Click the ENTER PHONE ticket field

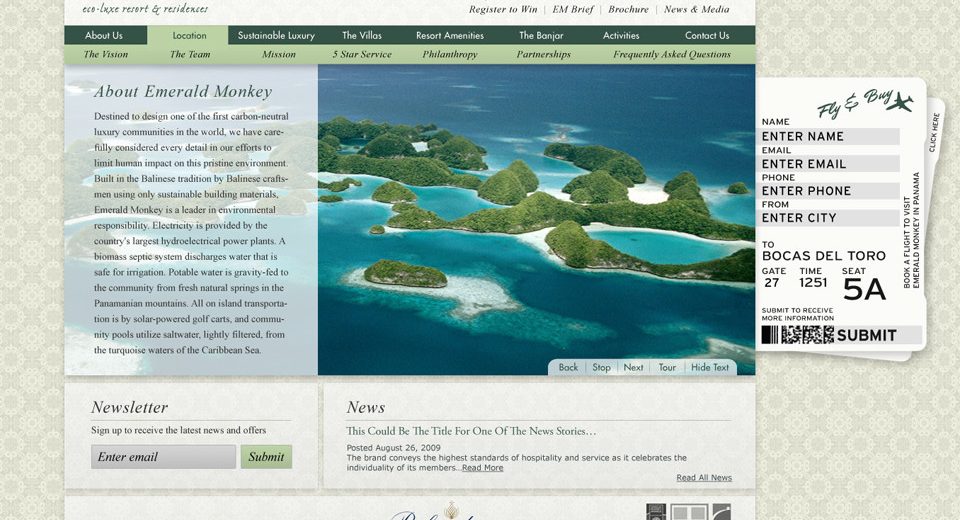click(829, 190)
